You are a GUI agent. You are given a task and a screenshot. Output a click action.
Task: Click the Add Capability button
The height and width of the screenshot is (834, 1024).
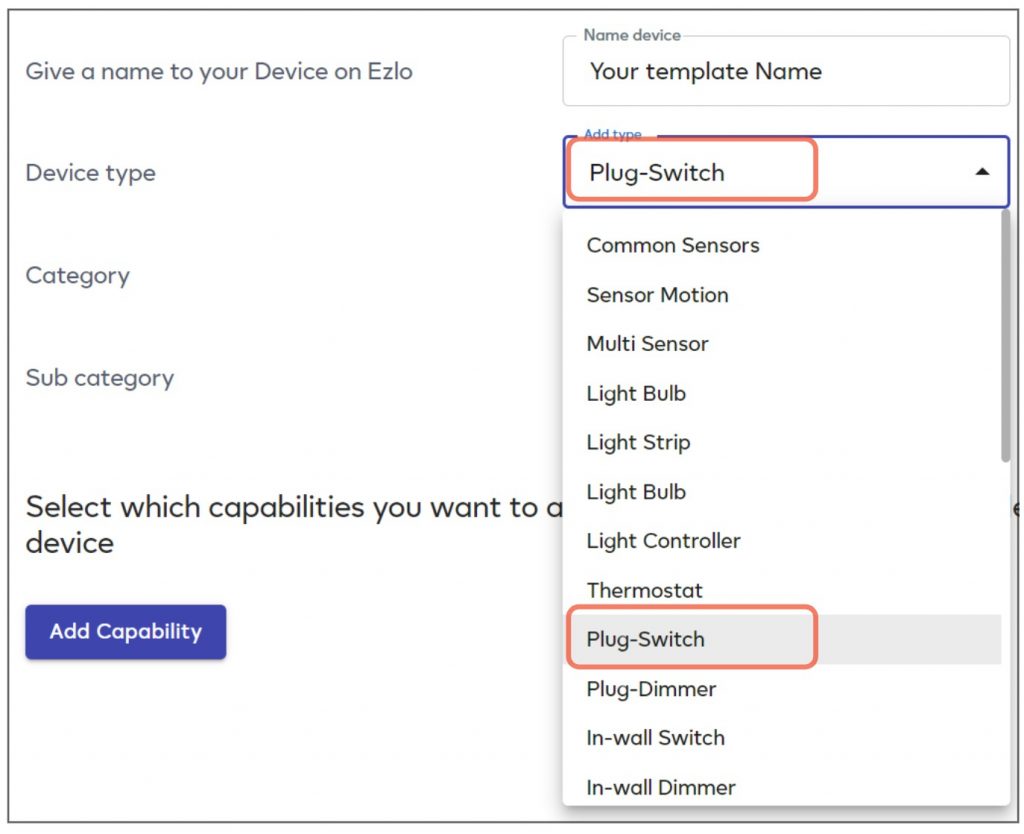(x=125, y=632)
